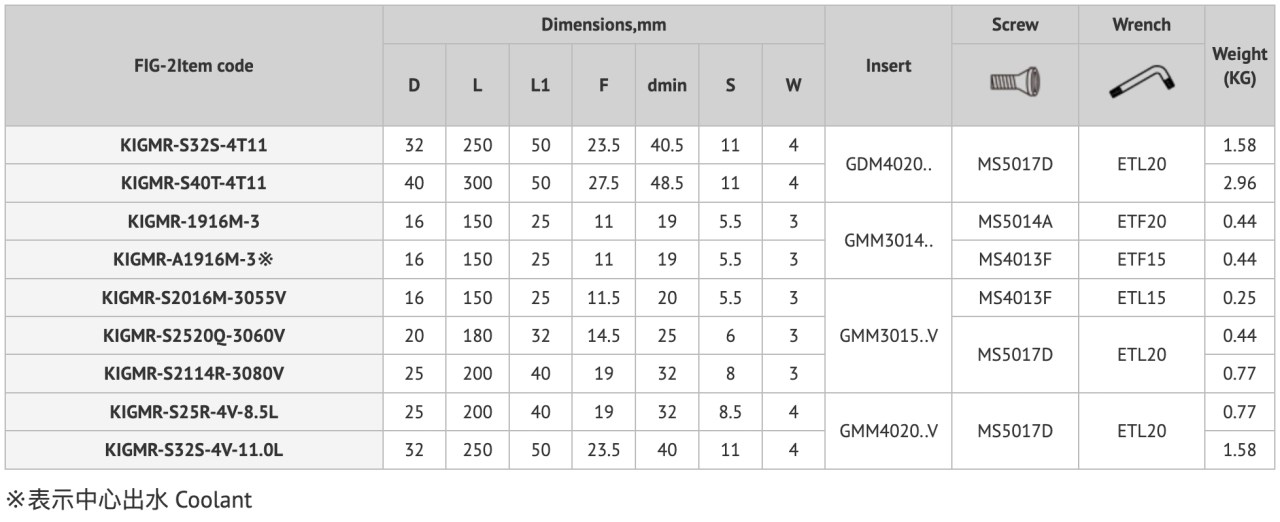The image size is (1280, 522).
Task: Click the dmin column header
Action: click(x=667, y=85)
